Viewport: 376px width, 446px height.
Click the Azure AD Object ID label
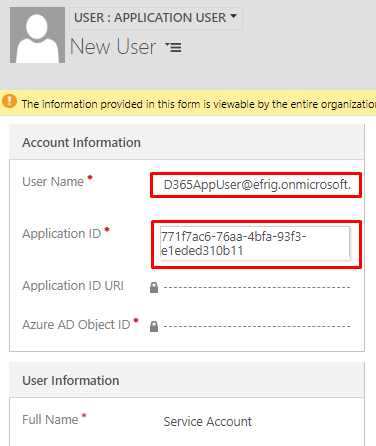point(76,325)
